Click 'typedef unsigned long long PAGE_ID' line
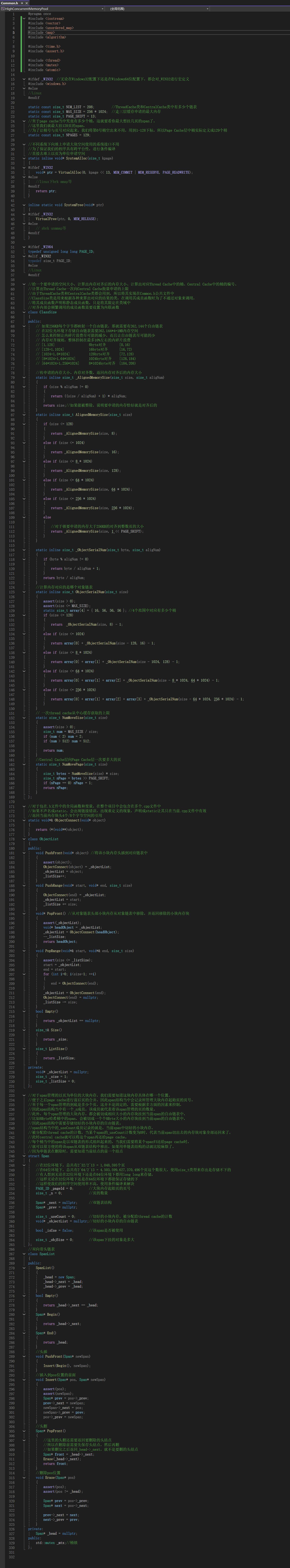The height and width of the screenshot is (1568, 290). [61, 251]
